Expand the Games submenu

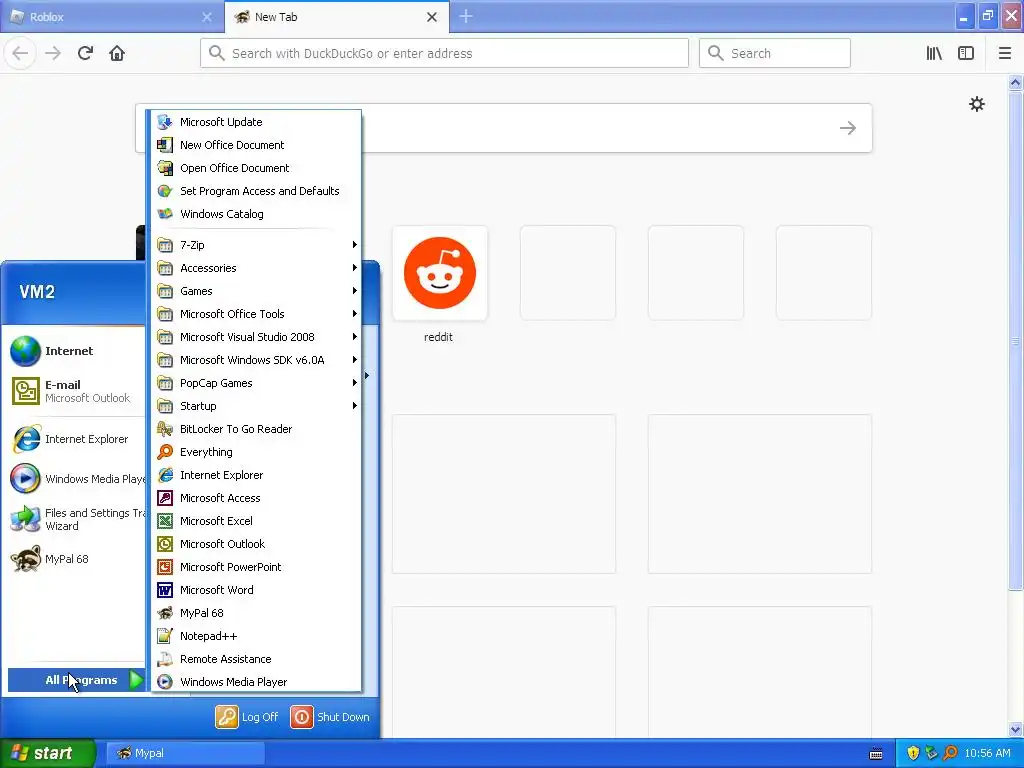(256, 291)
